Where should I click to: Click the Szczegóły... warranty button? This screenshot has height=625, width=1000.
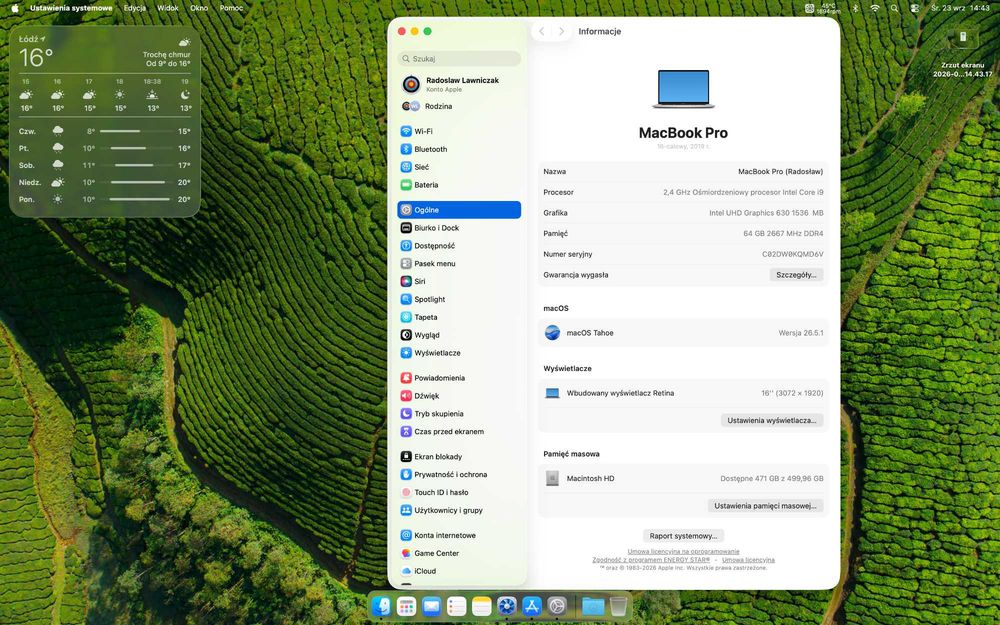tap(796, 275)
